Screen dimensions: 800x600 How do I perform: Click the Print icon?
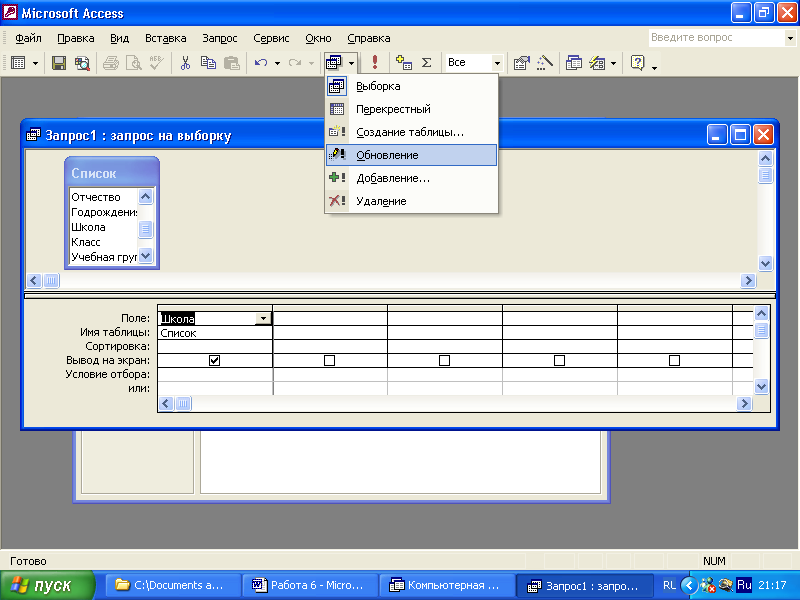pyautogui.click(x=111, y=63)
